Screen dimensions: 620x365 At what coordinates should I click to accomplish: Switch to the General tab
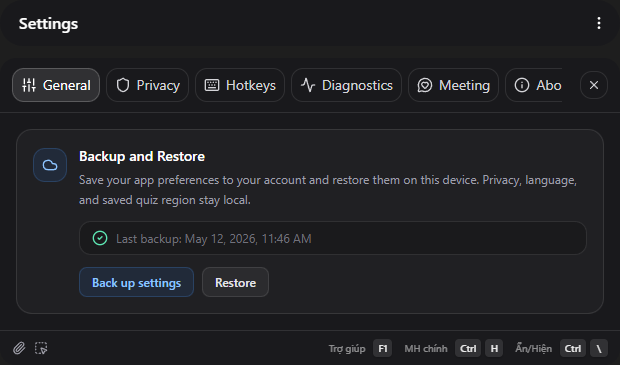pyautogui.click(x=56, y=85)
